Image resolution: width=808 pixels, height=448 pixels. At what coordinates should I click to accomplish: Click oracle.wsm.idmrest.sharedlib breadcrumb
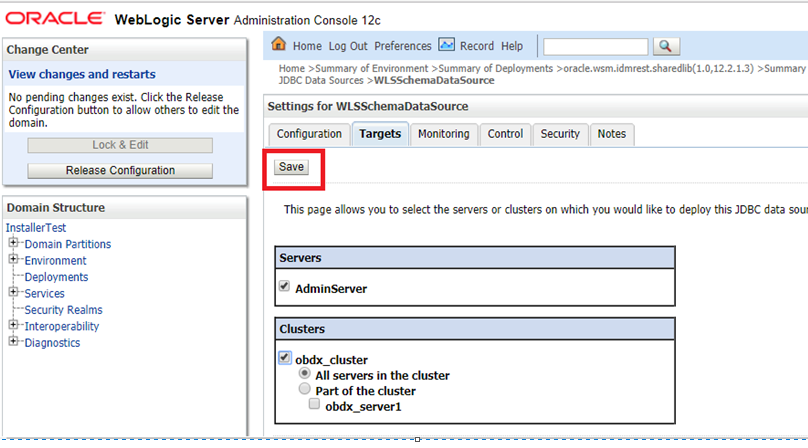pyautogui.click(x=658, y=69)
